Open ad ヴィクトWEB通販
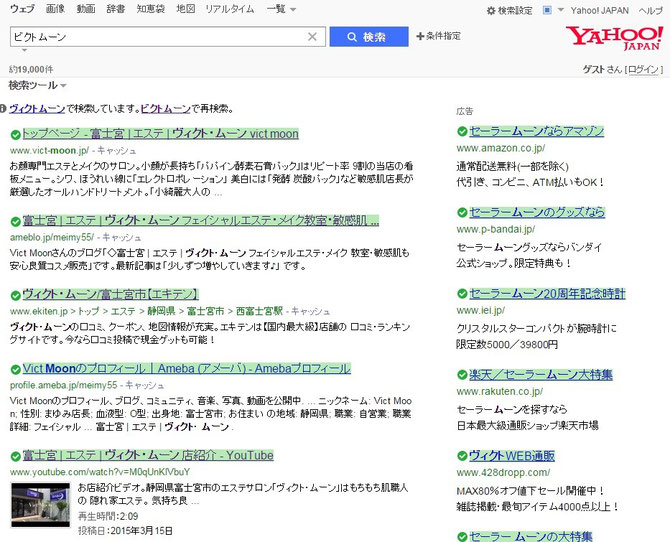The image size is (670, 542). pyautogui.click(x=512, y=456)
